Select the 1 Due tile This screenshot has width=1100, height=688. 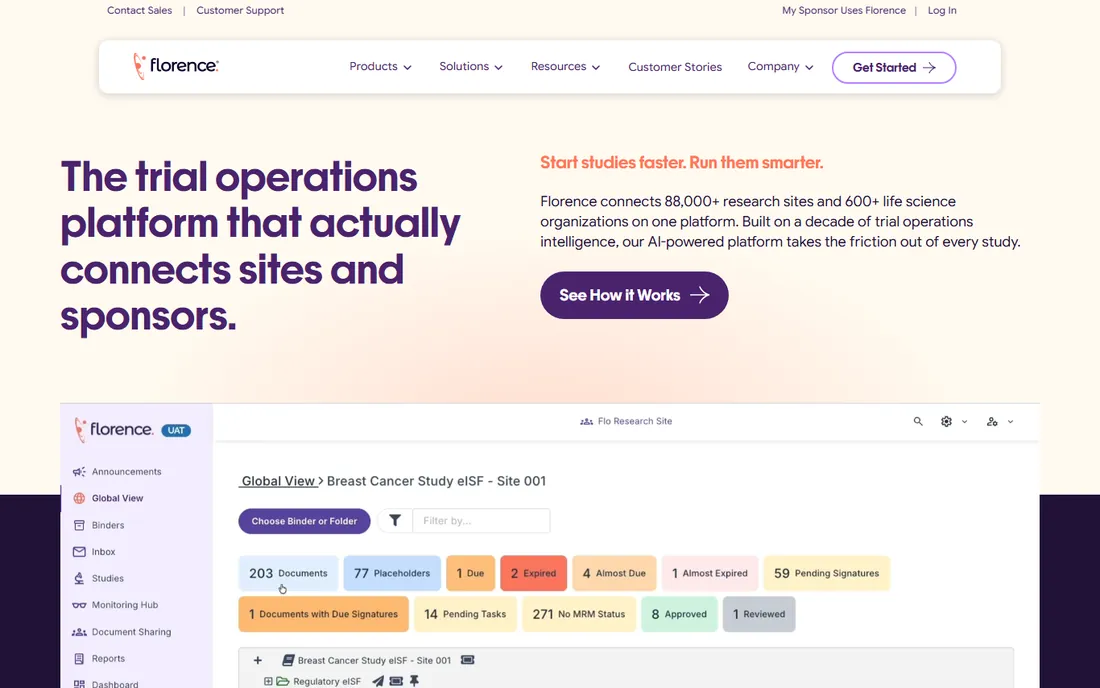pos(471,573)
